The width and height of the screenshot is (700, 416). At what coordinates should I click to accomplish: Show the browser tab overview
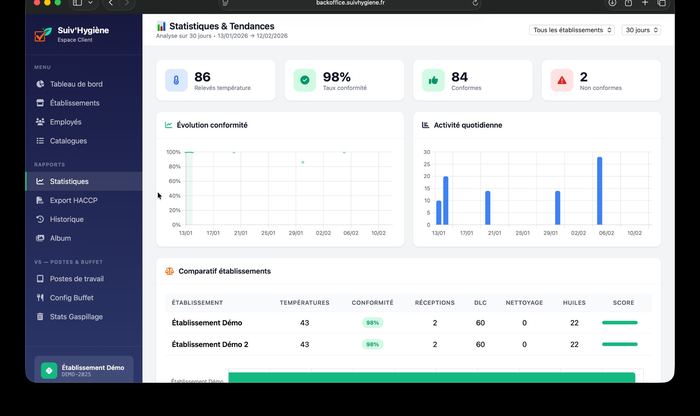click(x=662, y=3)
